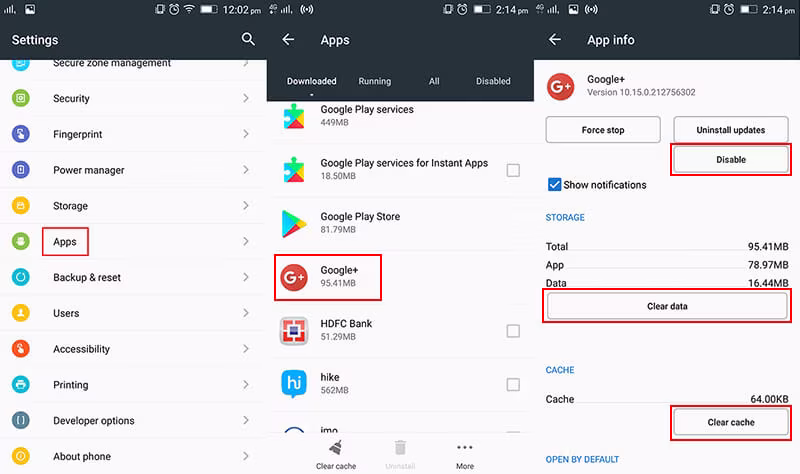Tap the Clear cache broom icon

point(336,448)
